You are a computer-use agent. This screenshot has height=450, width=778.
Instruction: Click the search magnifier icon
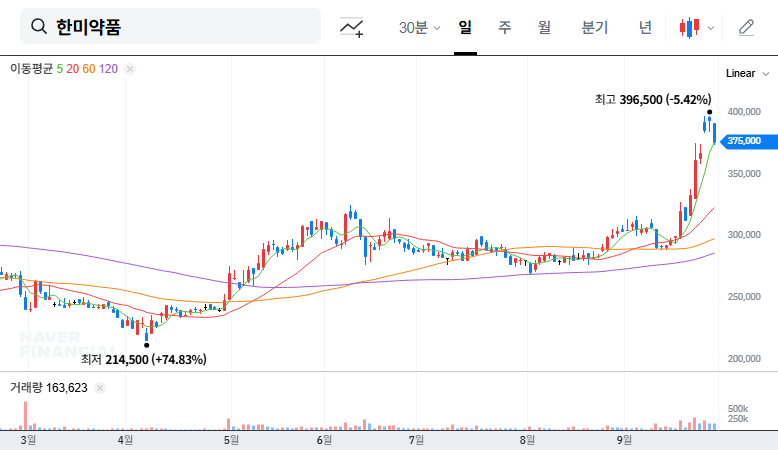click(x=39, y=26)
